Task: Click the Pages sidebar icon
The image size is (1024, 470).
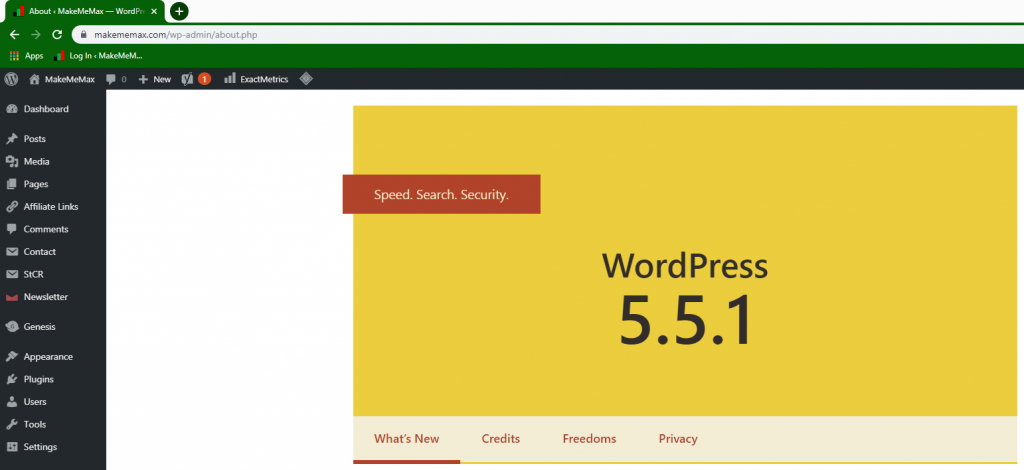Action: [x=12, y=184]
